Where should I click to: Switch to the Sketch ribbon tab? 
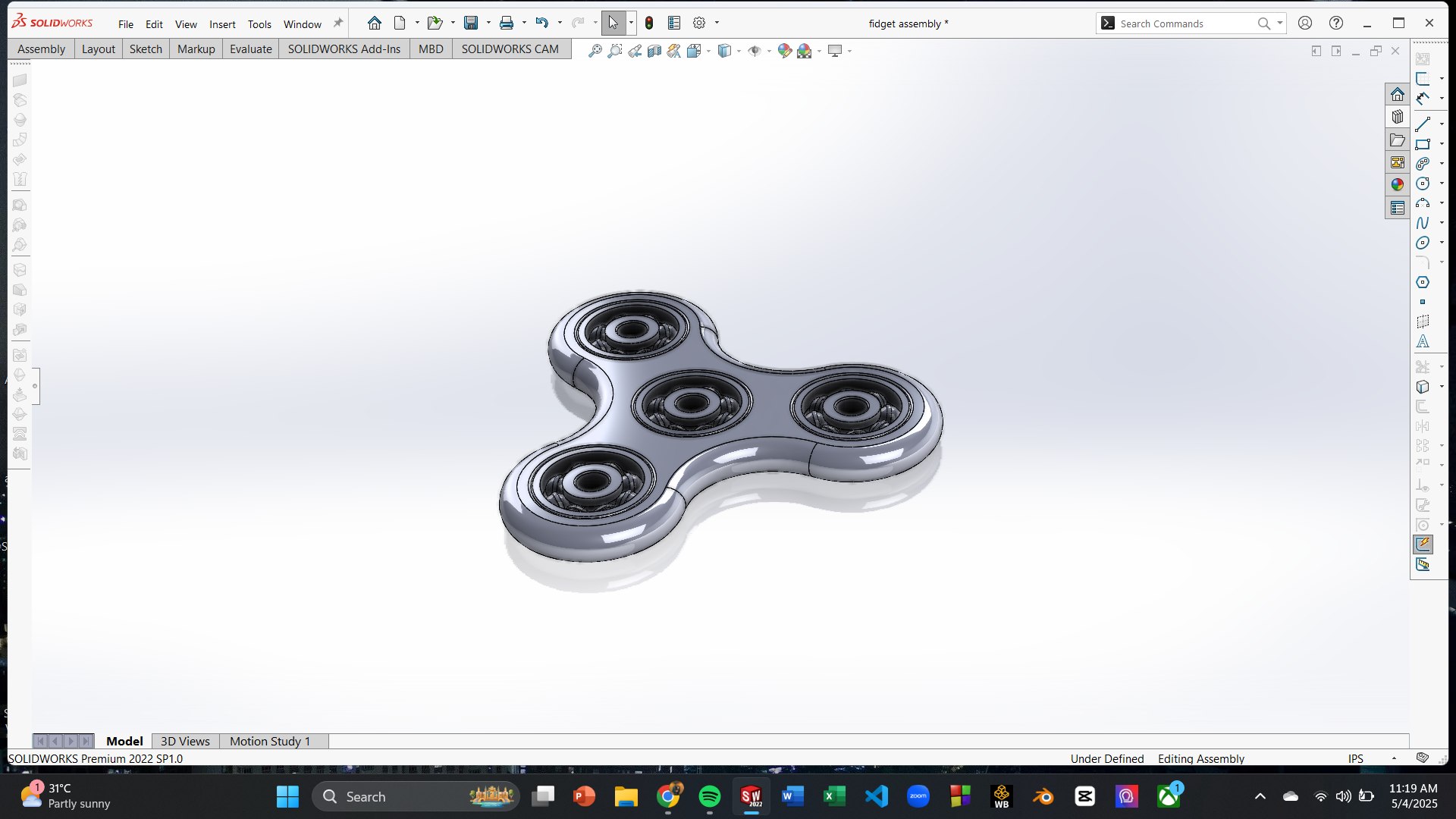(146, 49)
